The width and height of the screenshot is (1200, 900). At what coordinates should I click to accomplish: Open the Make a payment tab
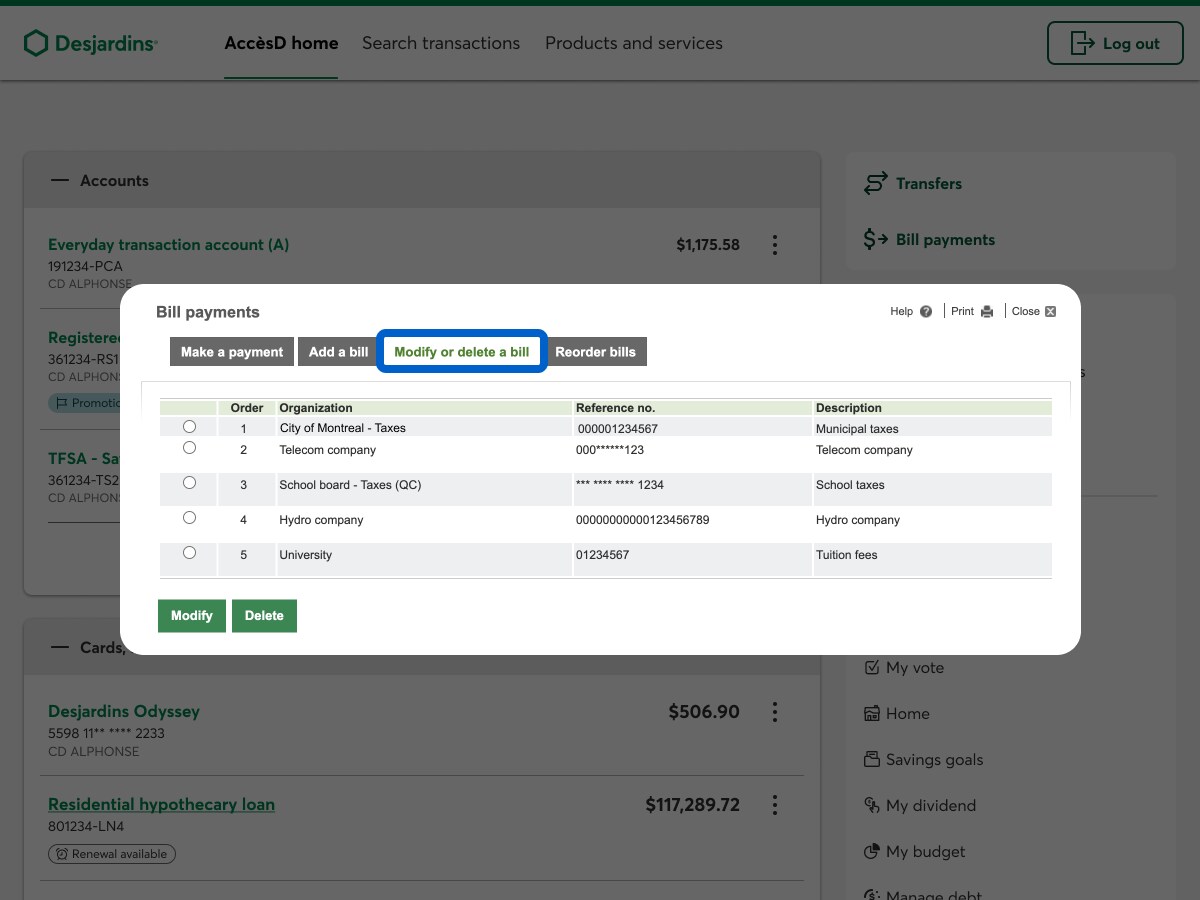[x=232, y=352]
